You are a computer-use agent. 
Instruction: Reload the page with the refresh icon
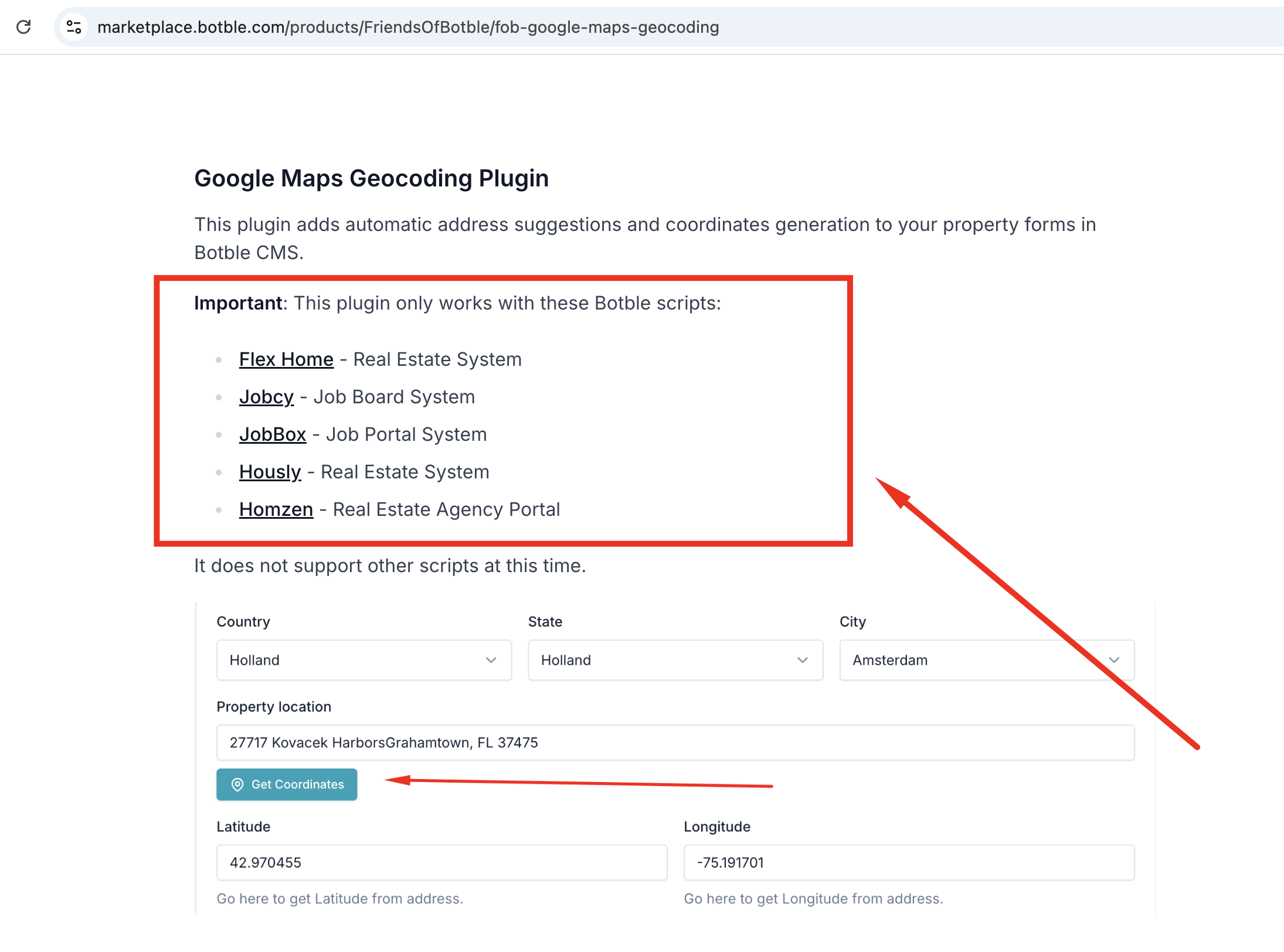pos(23,27)
